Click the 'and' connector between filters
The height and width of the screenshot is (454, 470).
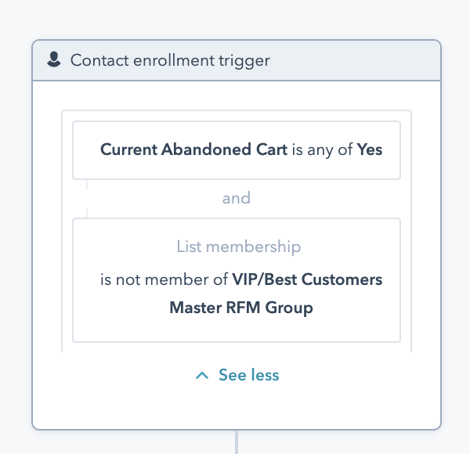click(x=236, y=198)
